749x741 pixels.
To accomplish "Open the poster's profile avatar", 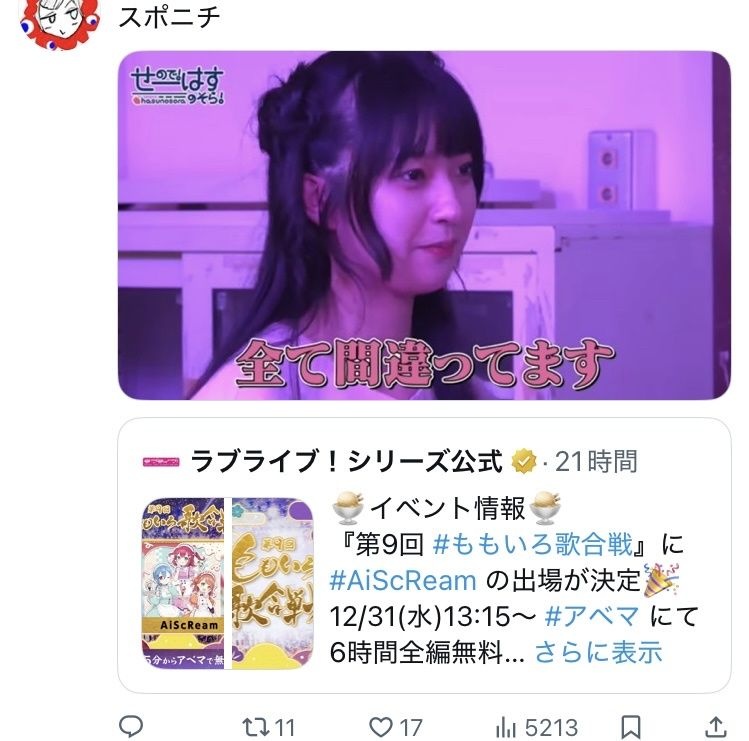I will click(x=60, y=21).
